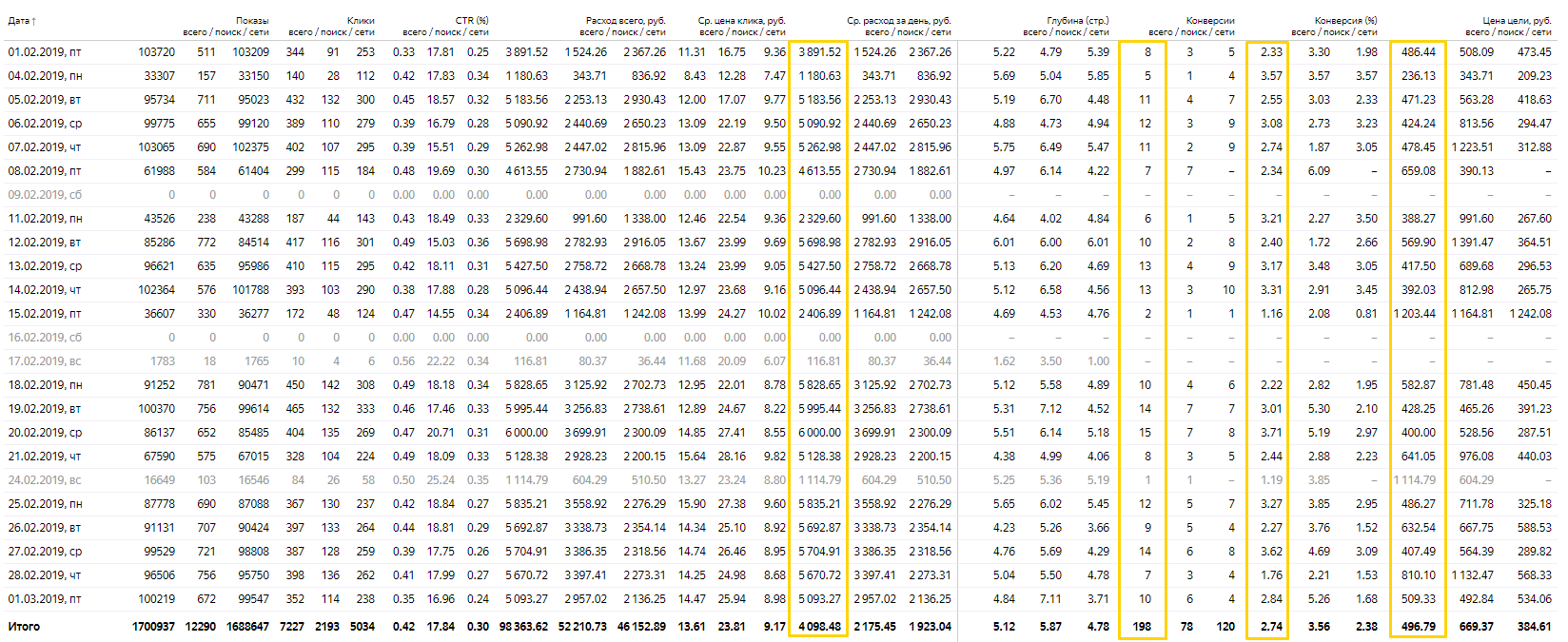Click the Клики column header
1568x642 pixels.
pos(361,20)
